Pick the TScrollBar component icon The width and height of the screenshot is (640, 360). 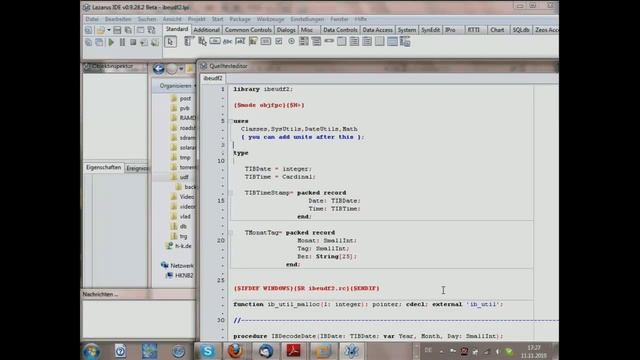(329, 41)
